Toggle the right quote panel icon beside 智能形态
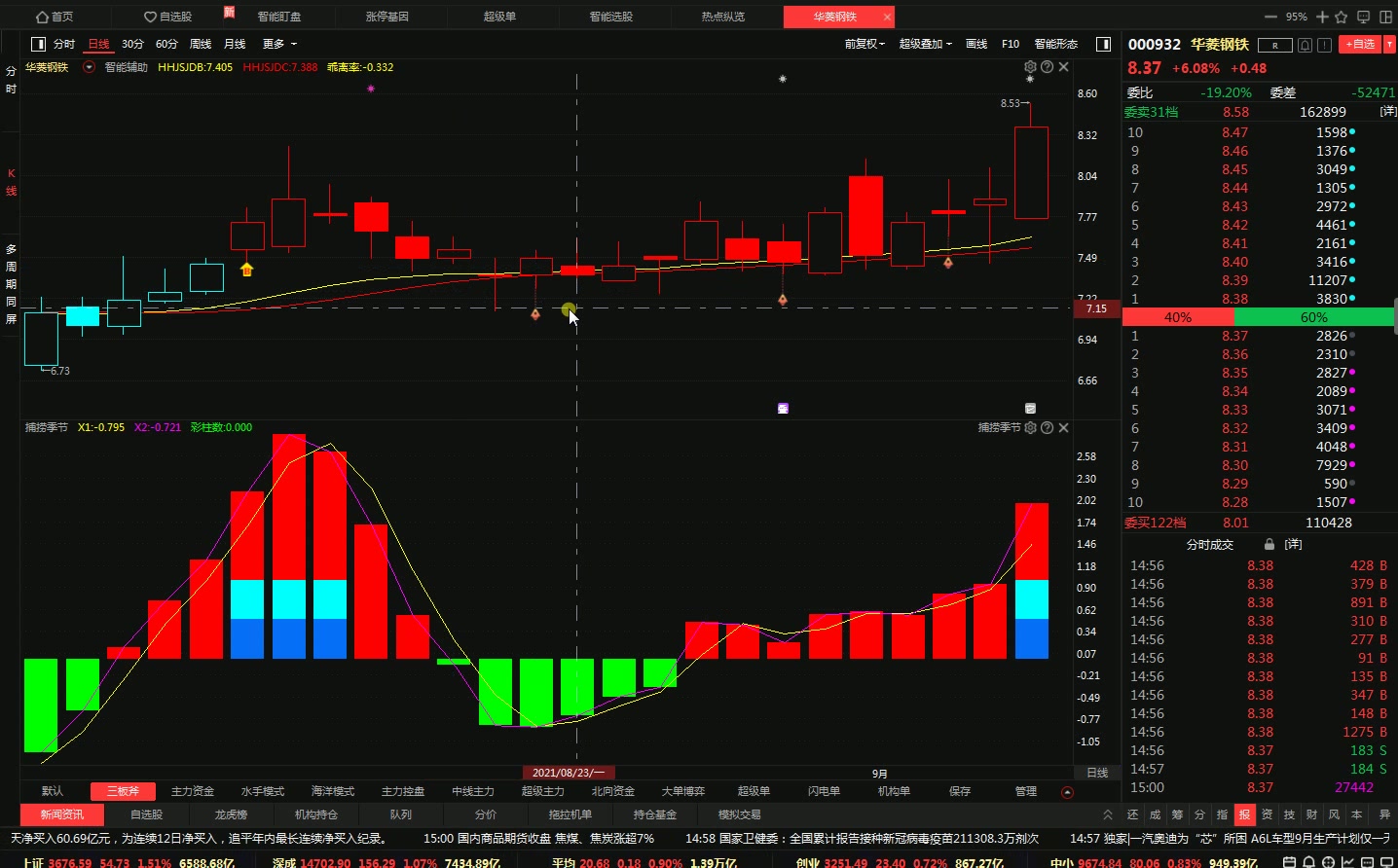The width and height of the screenshot is (1398, 868). (1103, 44)
